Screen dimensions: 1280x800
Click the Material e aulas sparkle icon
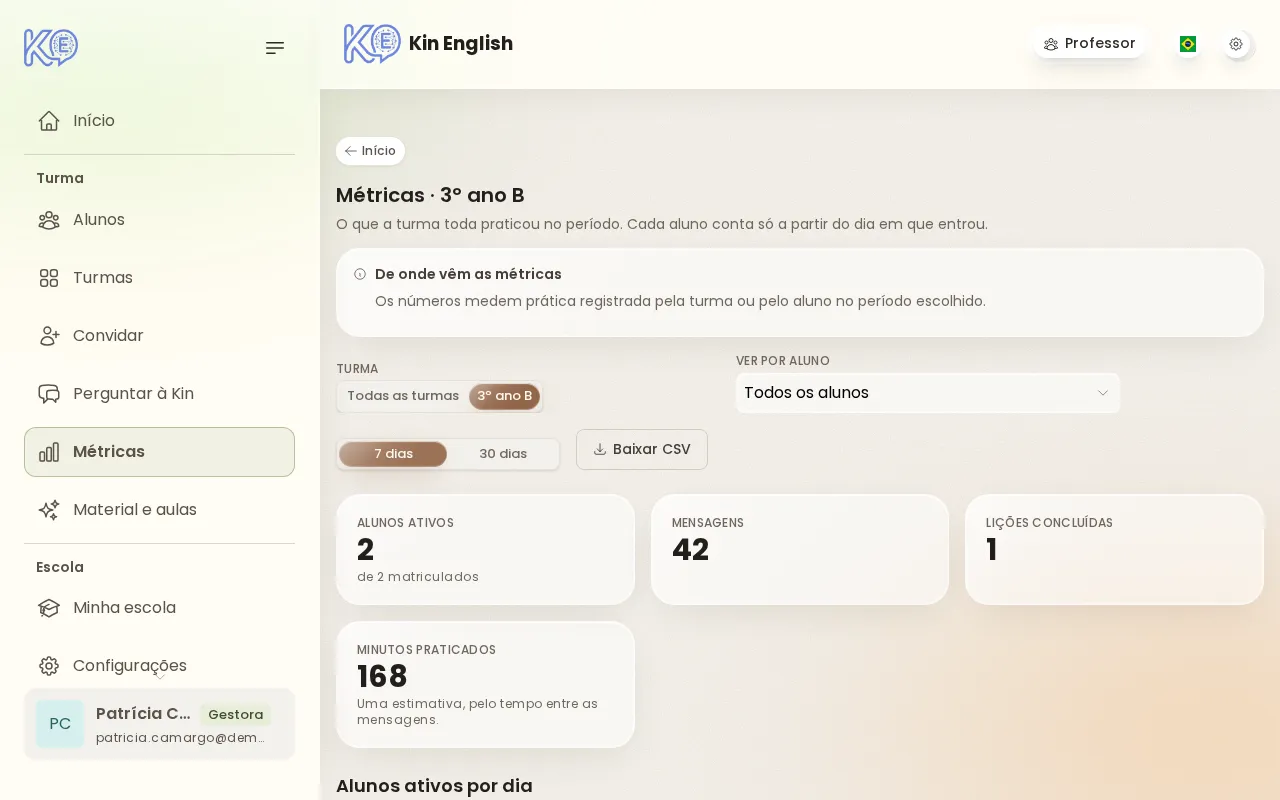click(x=49, y=510)
